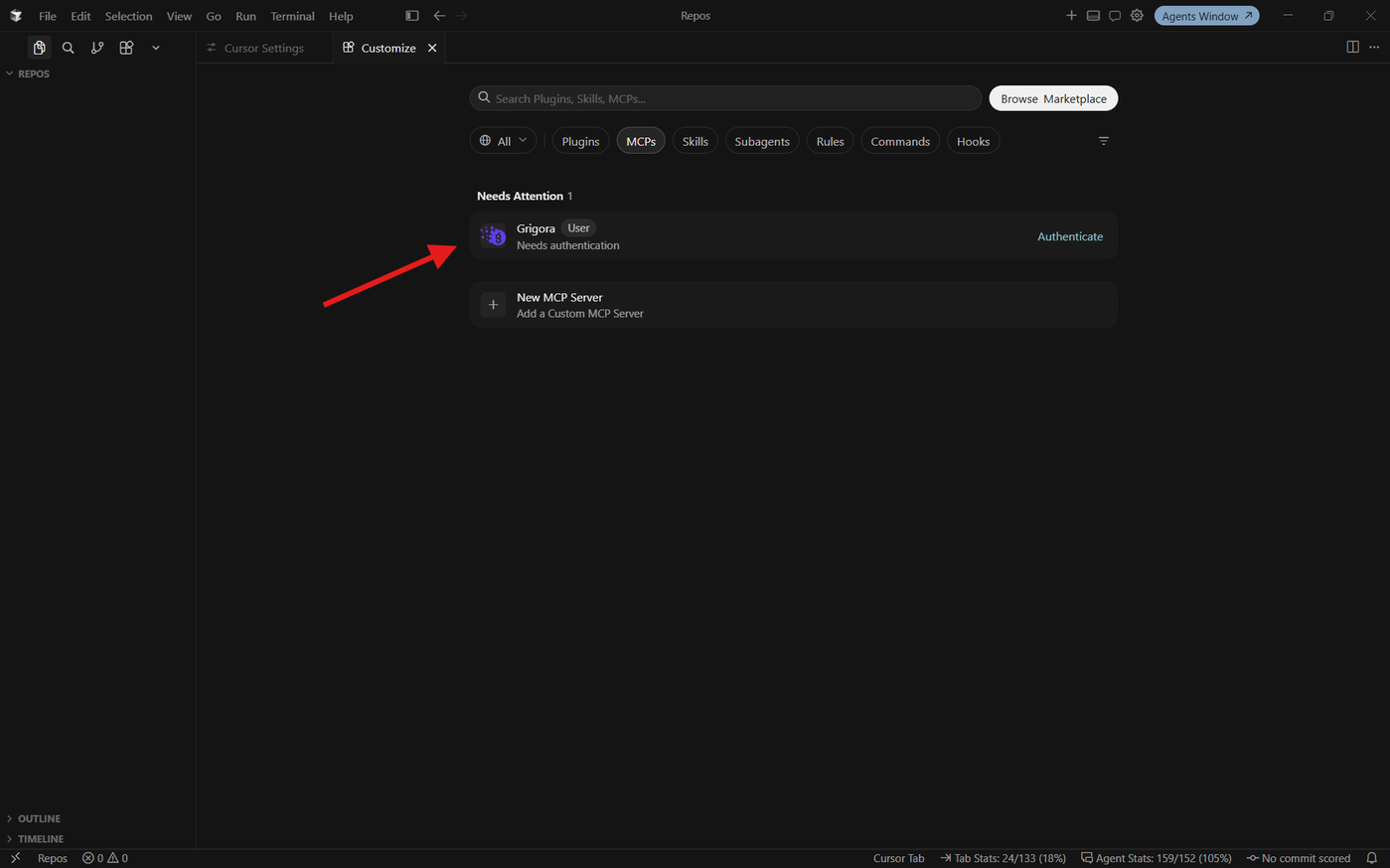
Task: Toggle the primary sidebar layout icon
Action: 412,16
